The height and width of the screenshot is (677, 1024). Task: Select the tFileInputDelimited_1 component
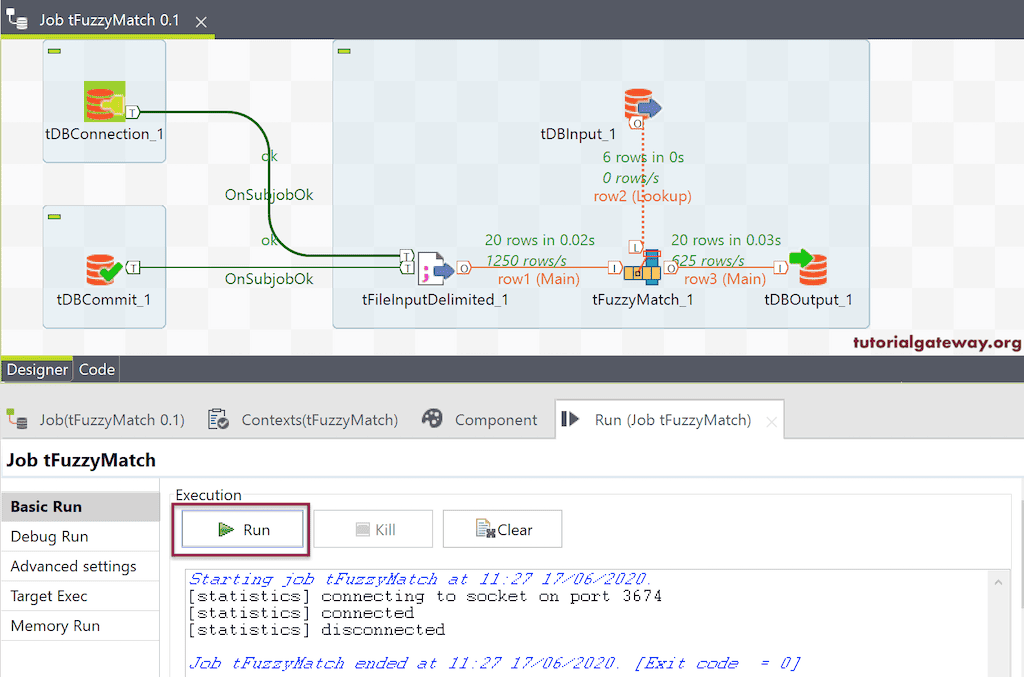pos(432,267)
